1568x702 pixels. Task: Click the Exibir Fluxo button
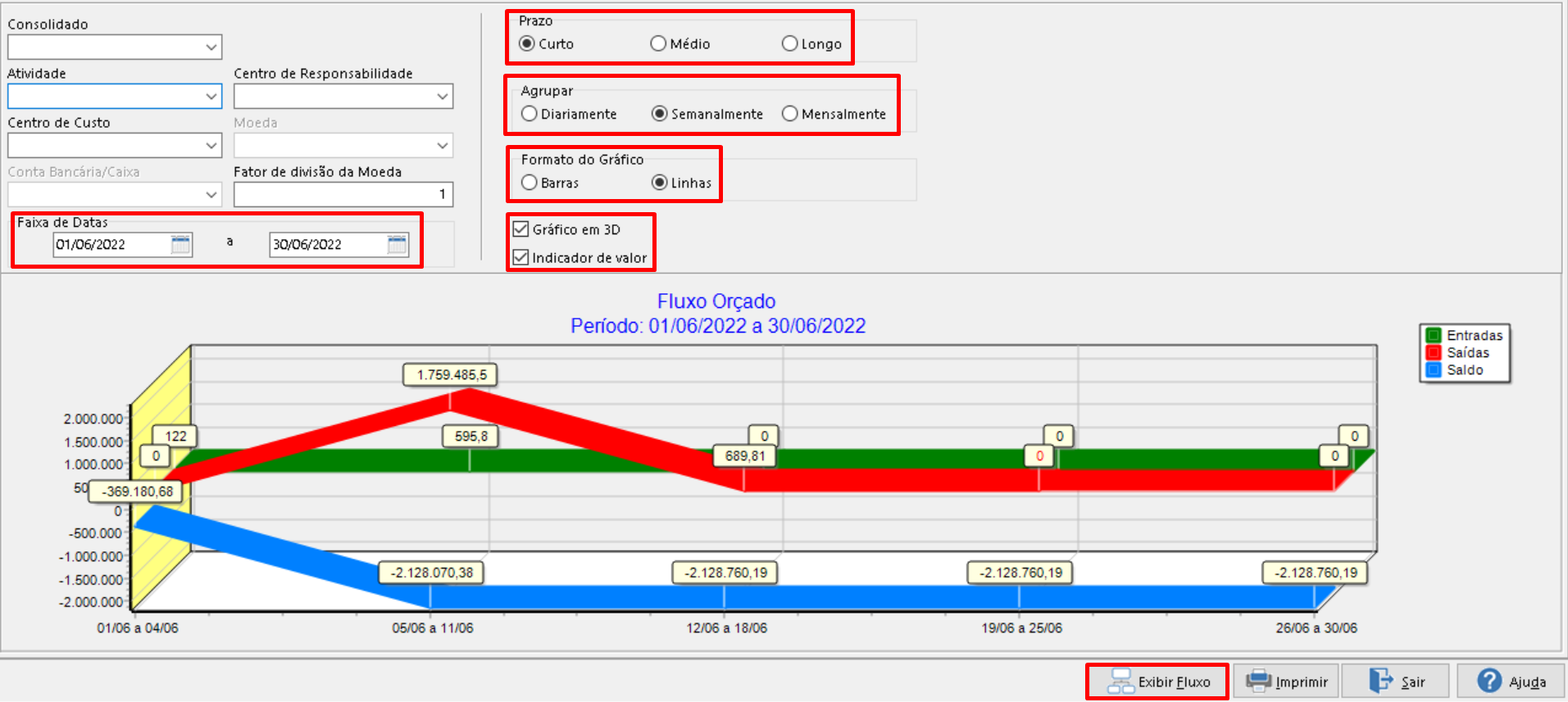[1157, 682]
